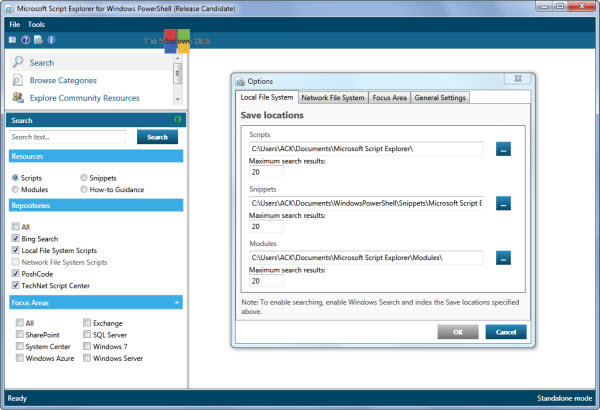Check the Exchange focus area
Screen dimensions: 600x410
tap(87, 323)
